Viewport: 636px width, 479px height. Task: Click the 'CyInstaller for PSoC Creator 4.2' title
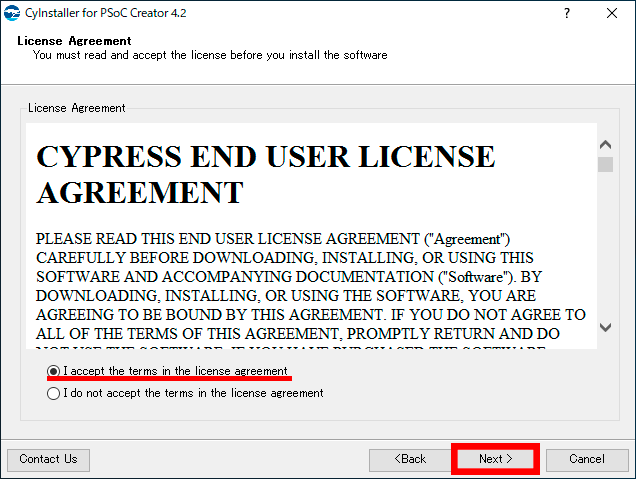(x=105, y=13)
